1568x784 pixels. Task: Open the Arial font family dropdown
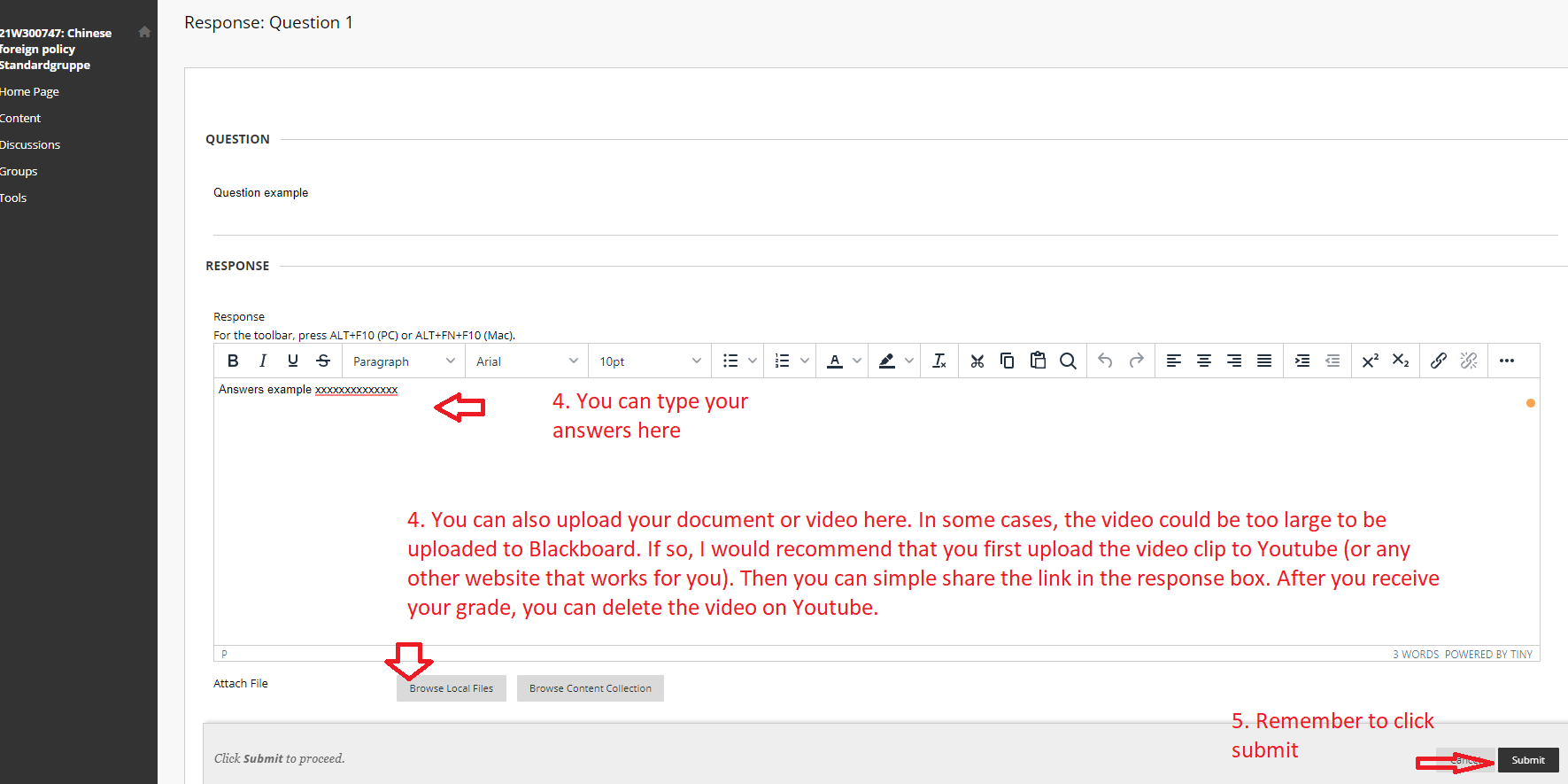[526, 361]
